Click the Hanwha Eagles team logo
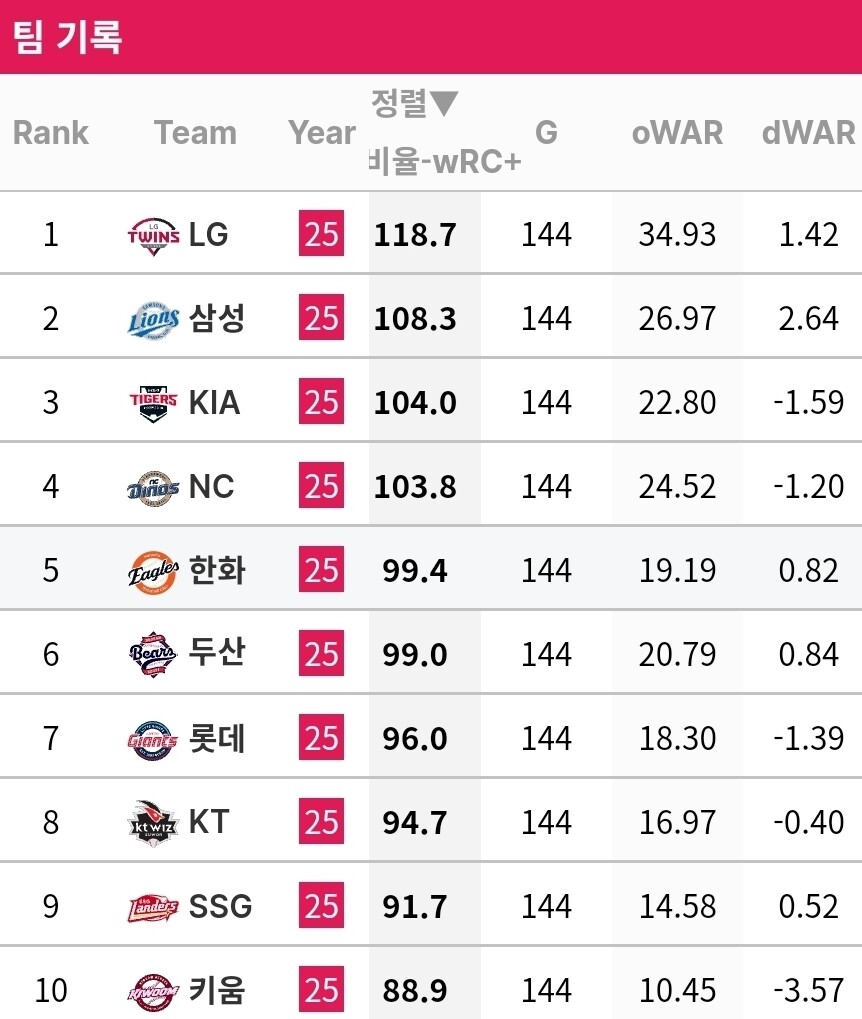 (154, 571)
